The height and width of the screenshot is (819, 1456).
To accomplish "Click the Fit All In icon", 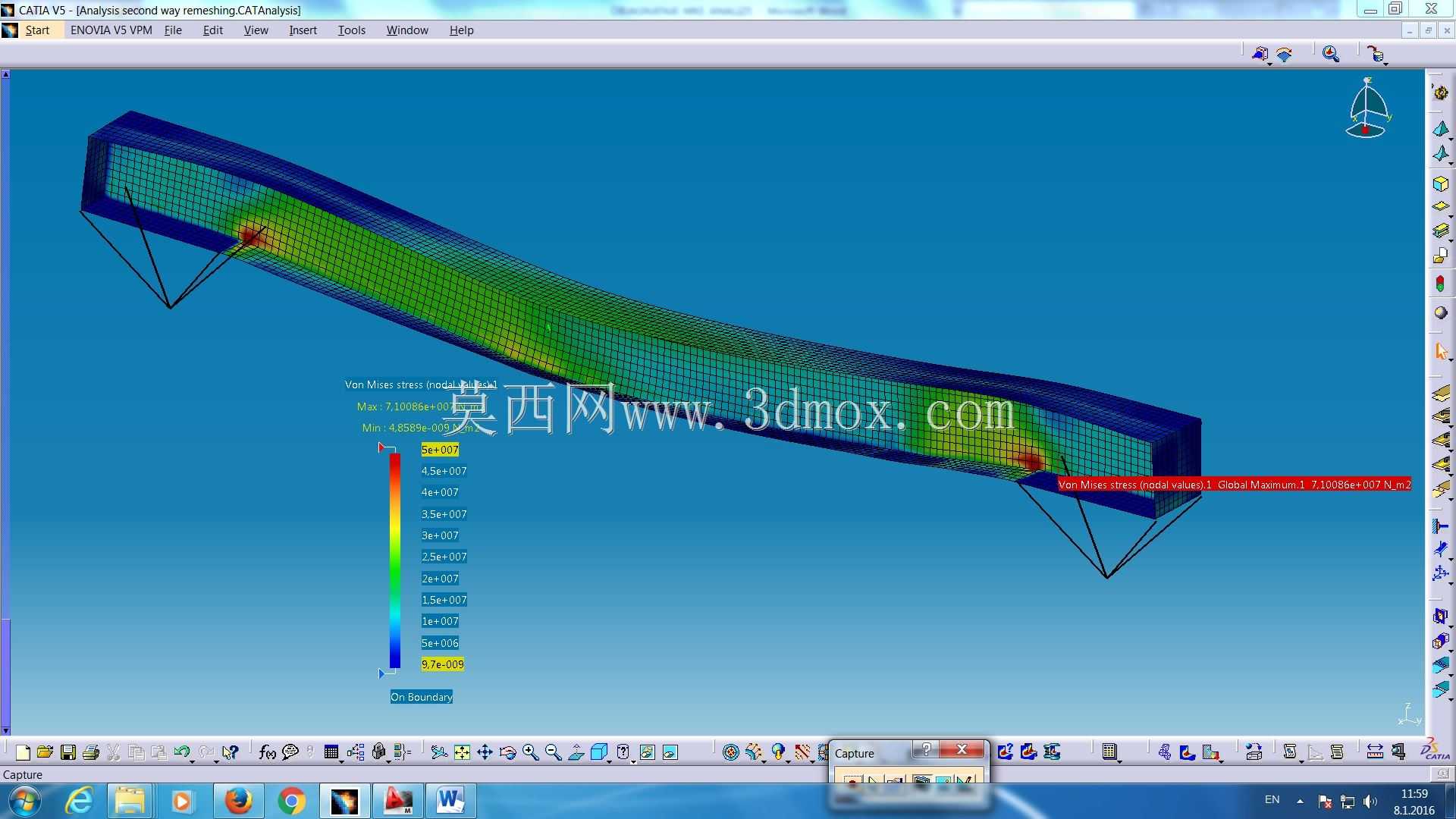I will pyautogui.click(x=462, y=752).
